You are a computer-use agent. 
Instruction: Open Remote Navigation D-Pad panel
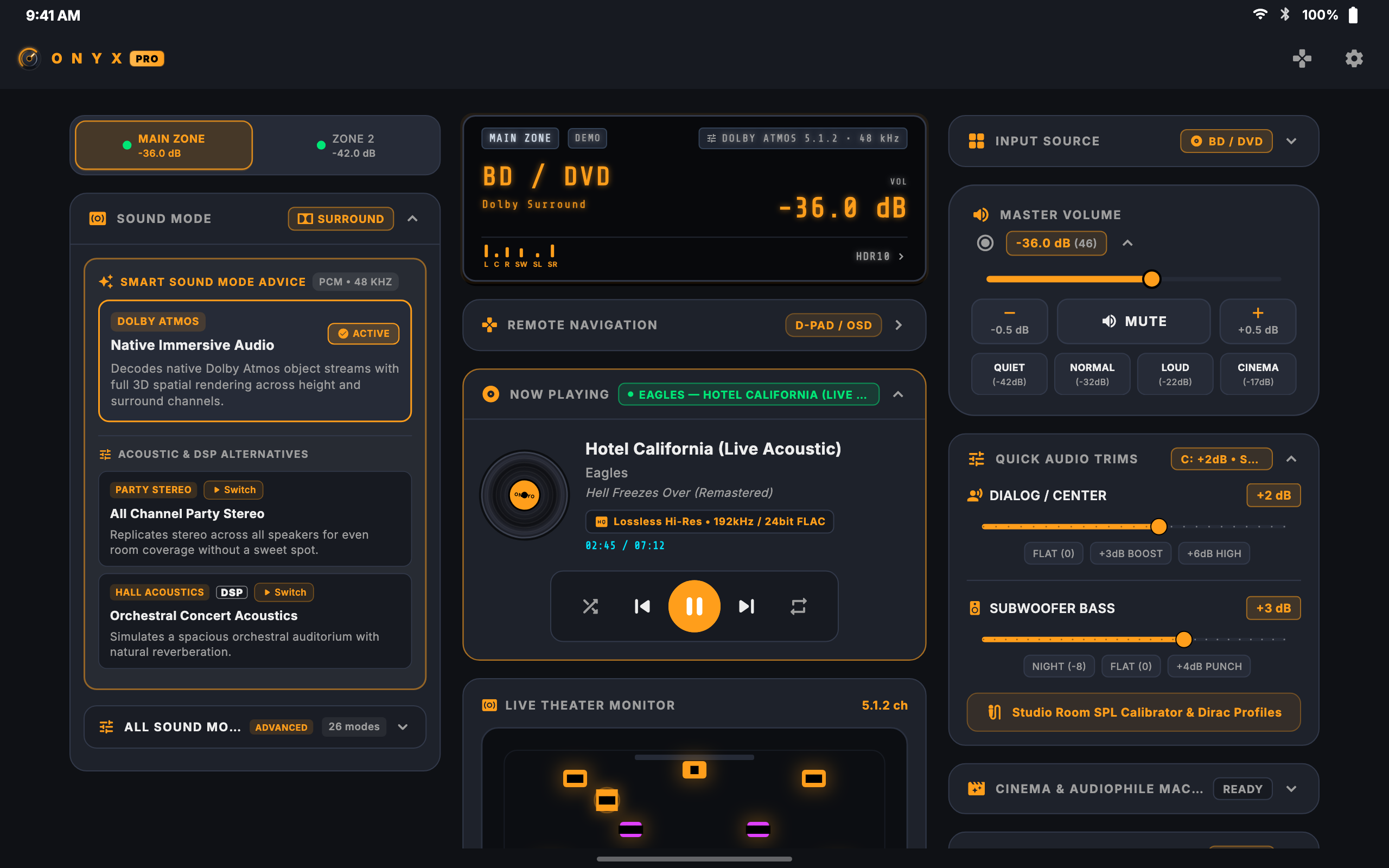[694, 325]
